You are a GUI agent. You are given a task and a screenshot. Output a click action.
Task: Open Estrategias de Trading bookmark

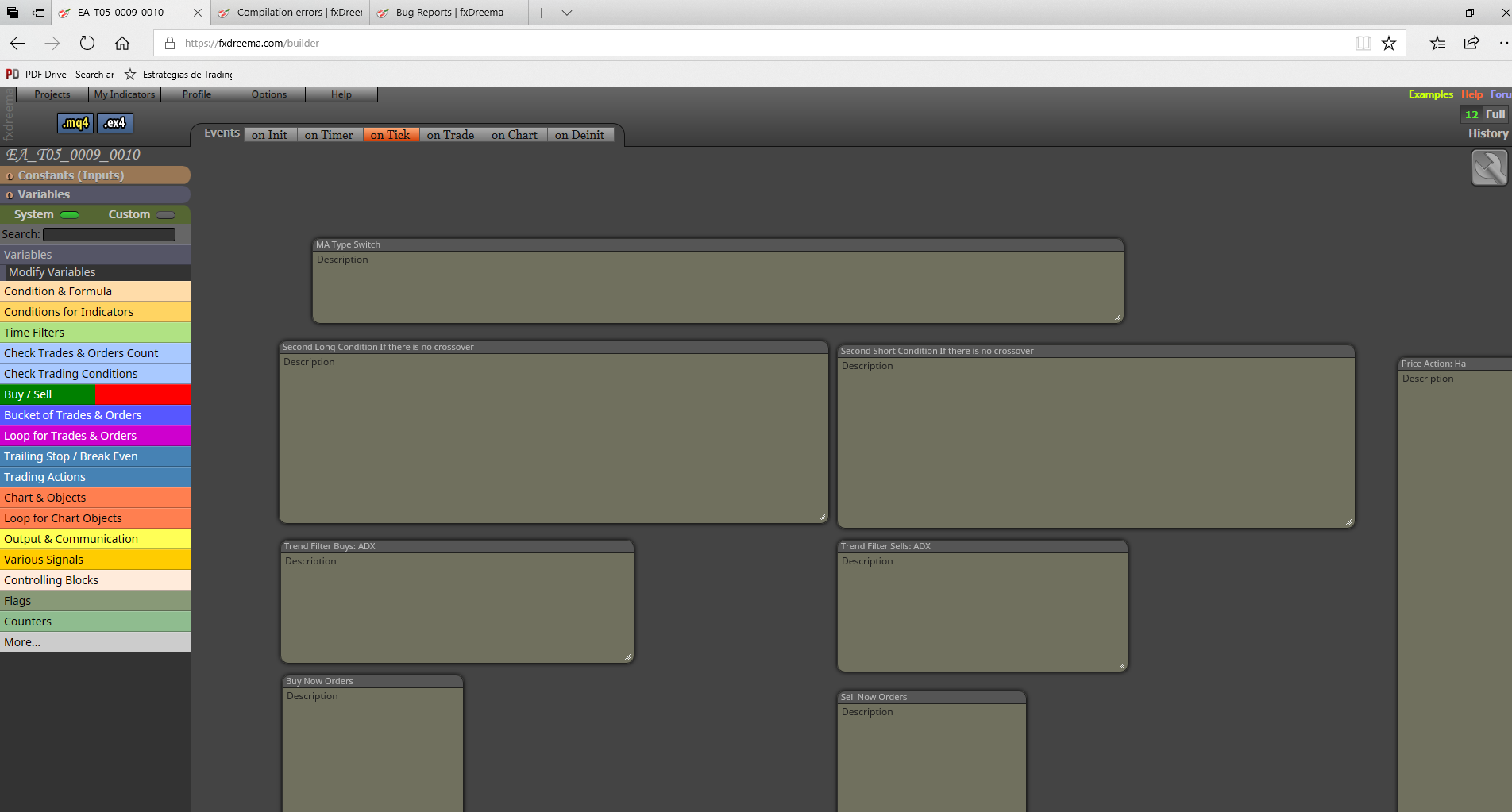click(179, 74)
